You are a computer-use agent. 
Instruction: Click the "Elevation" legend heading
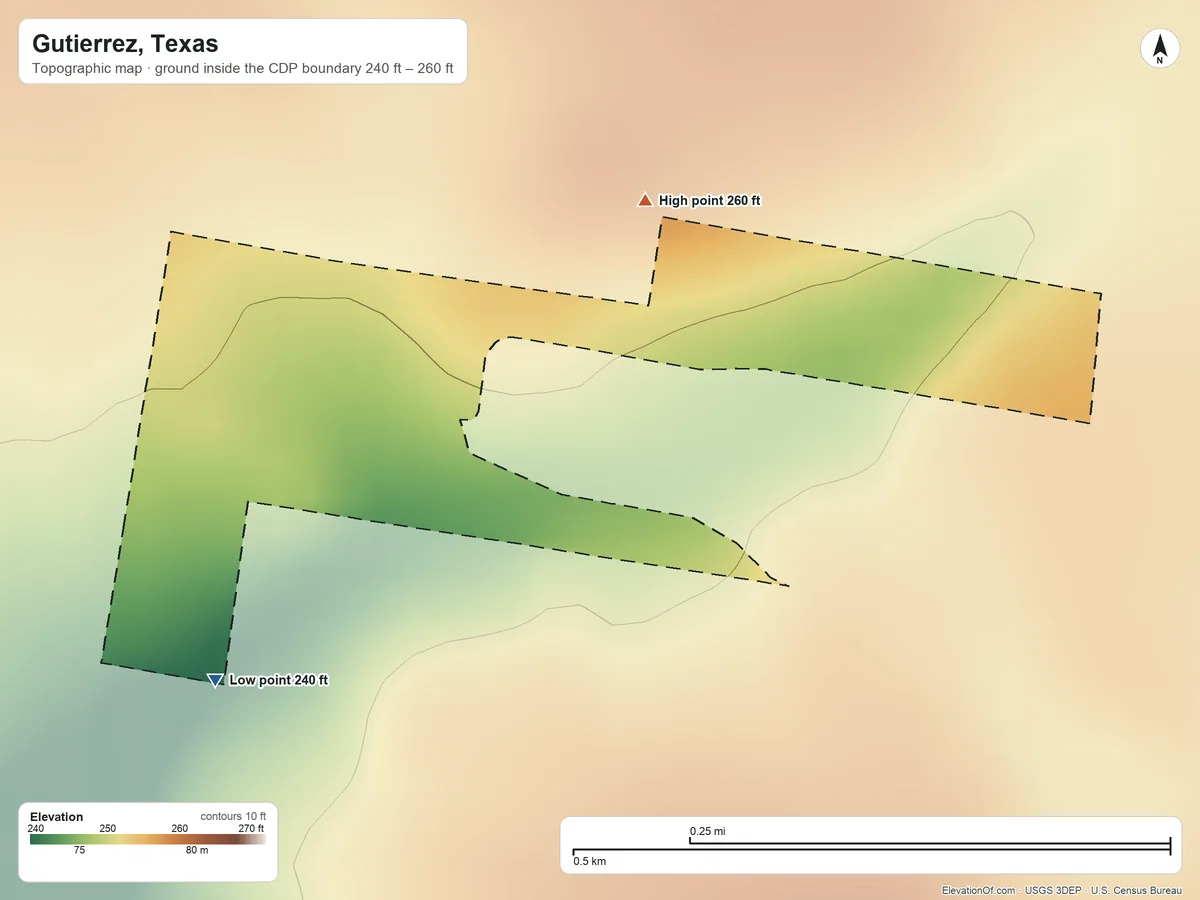pyautogui.click(x=57, y=817)
